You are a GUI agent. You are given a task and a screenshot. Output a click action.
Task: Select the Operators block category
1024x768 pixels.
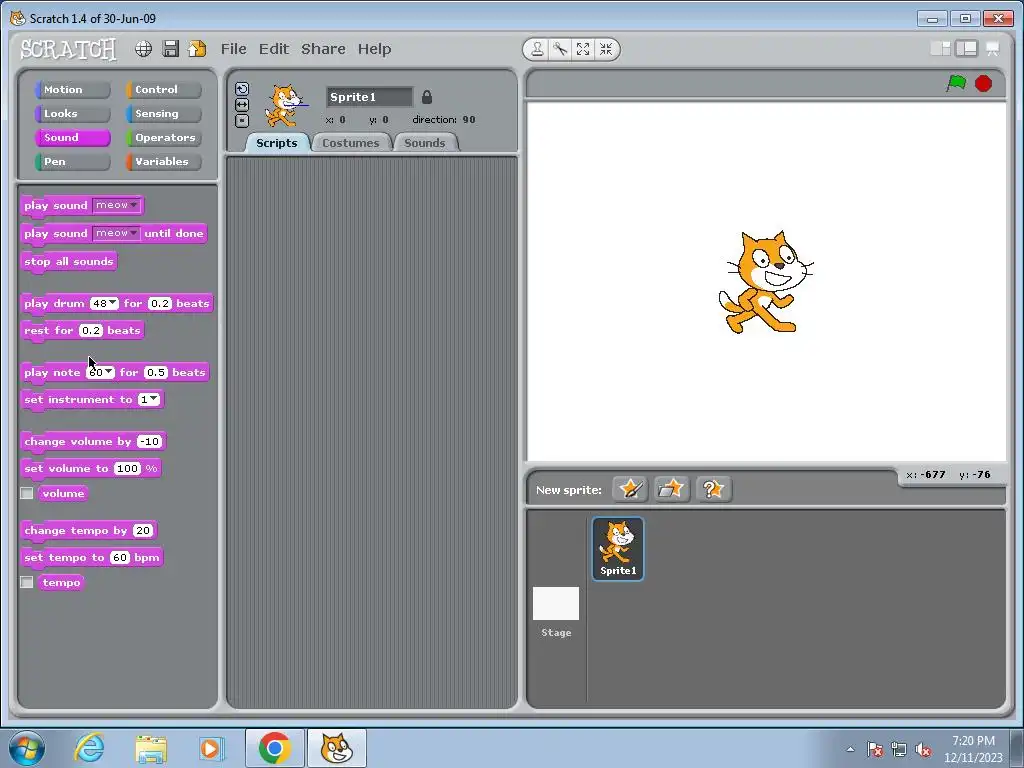coord(164,138)
